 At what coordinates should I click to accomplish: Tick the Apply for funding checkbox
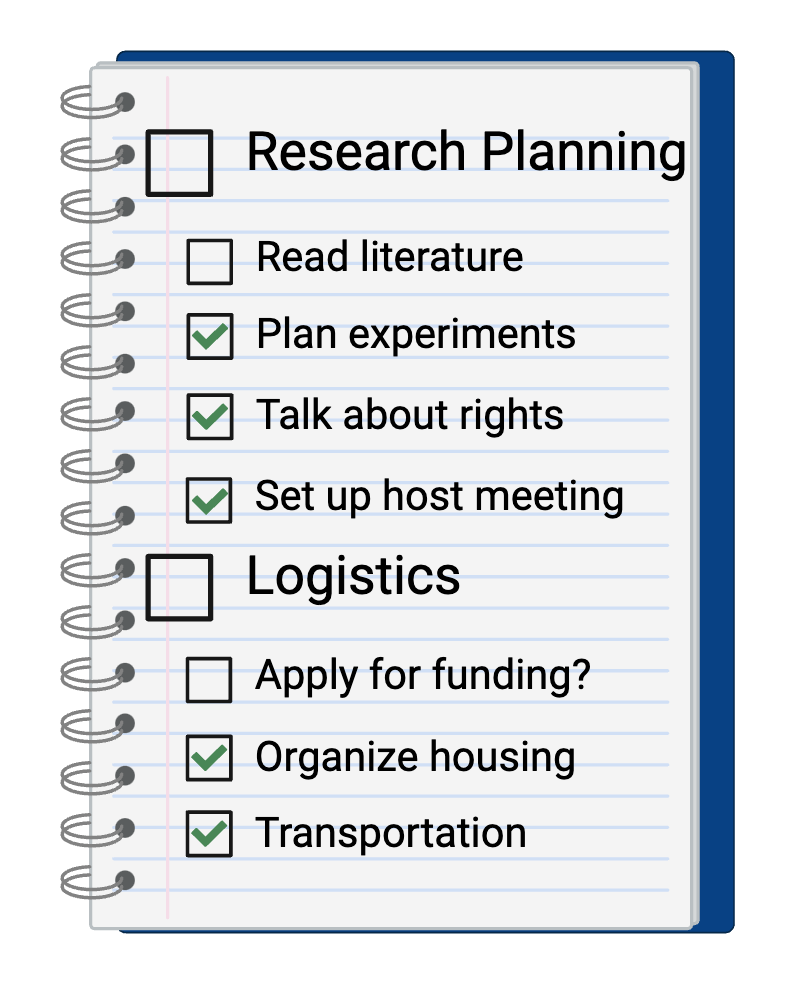pyautogui.click(x=209, y=680)
